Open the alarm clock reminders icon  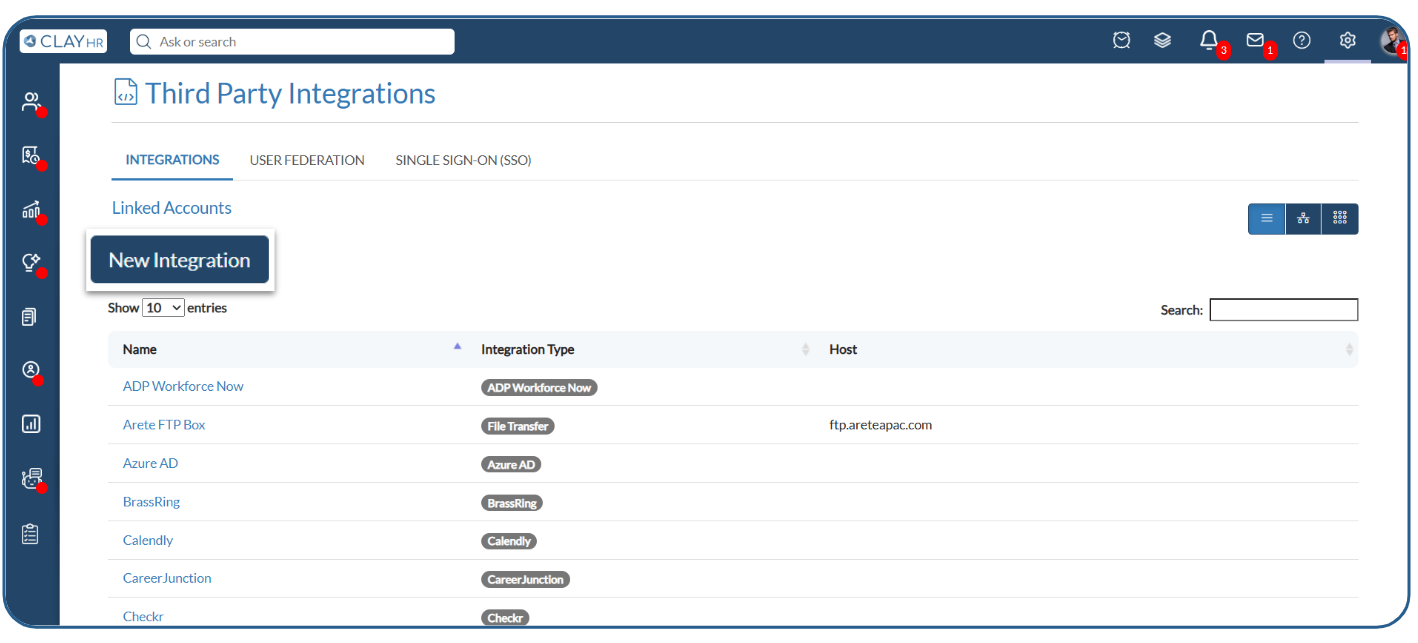(1122, 41)
